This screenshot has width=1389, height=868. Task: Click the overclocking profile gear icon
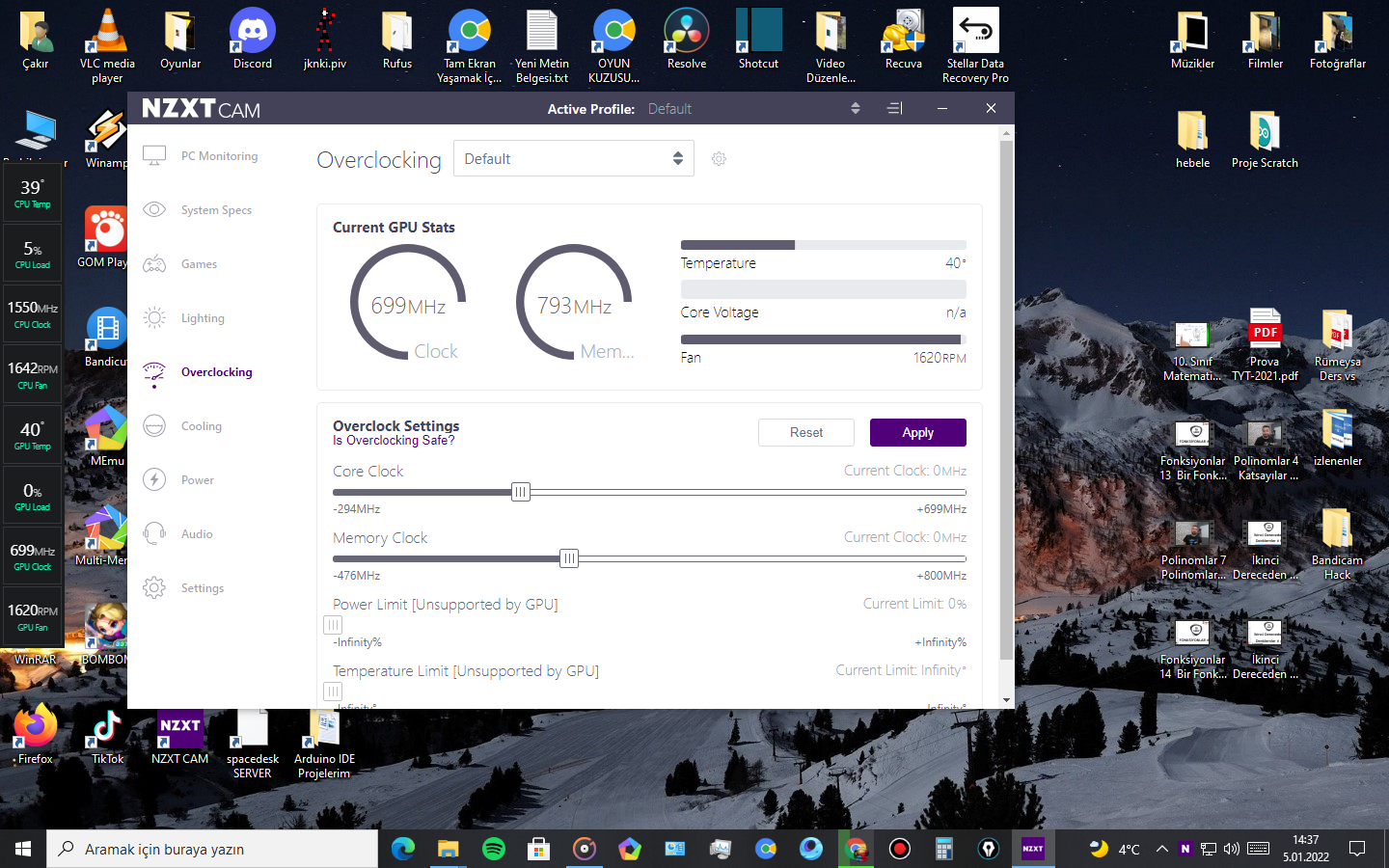(x=719, y=159)
